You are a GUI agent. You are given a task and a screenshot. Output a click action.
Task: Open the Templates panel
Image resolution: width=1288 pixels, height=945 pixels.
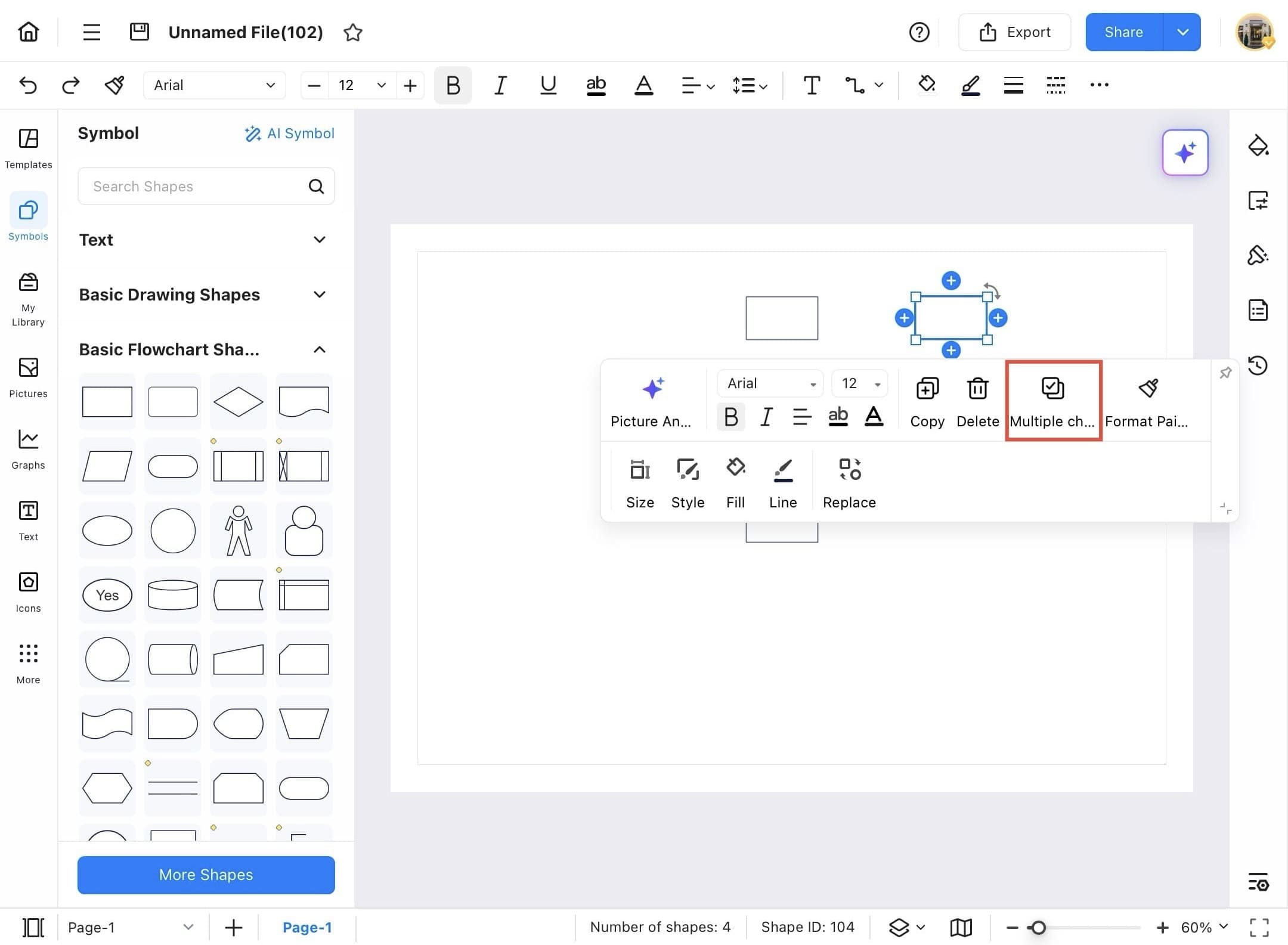point(27,148)
